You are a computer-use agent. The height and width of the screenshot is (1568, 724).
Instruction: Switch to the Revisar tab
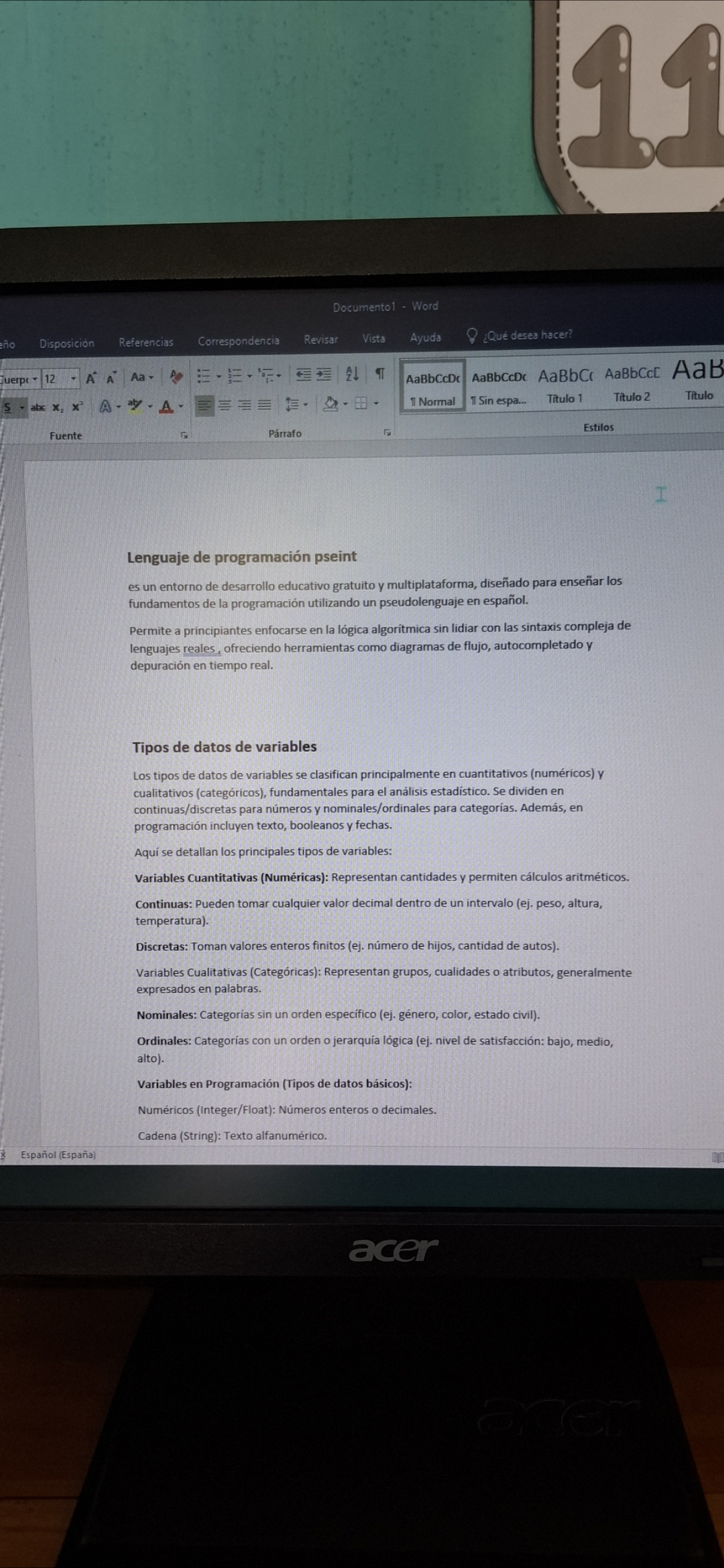tap(320, 340)
